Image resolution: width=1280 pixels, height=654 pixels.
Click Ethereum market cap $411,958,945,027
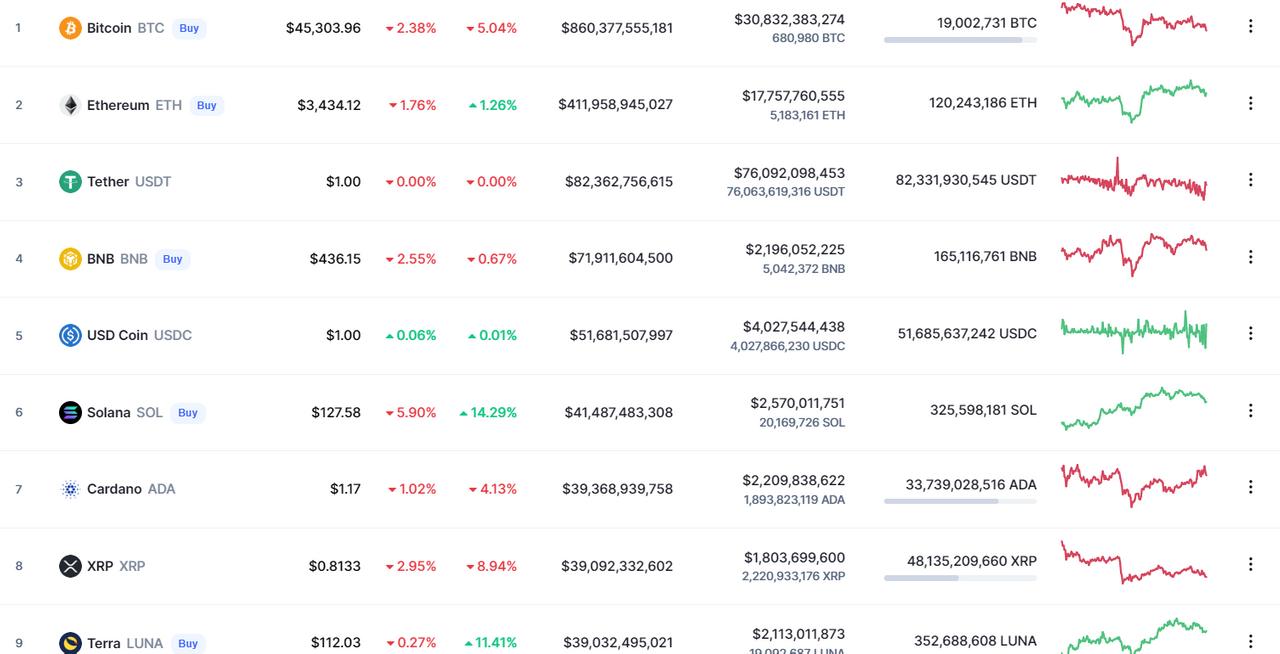pyautogui.click(x=616, y=104)
